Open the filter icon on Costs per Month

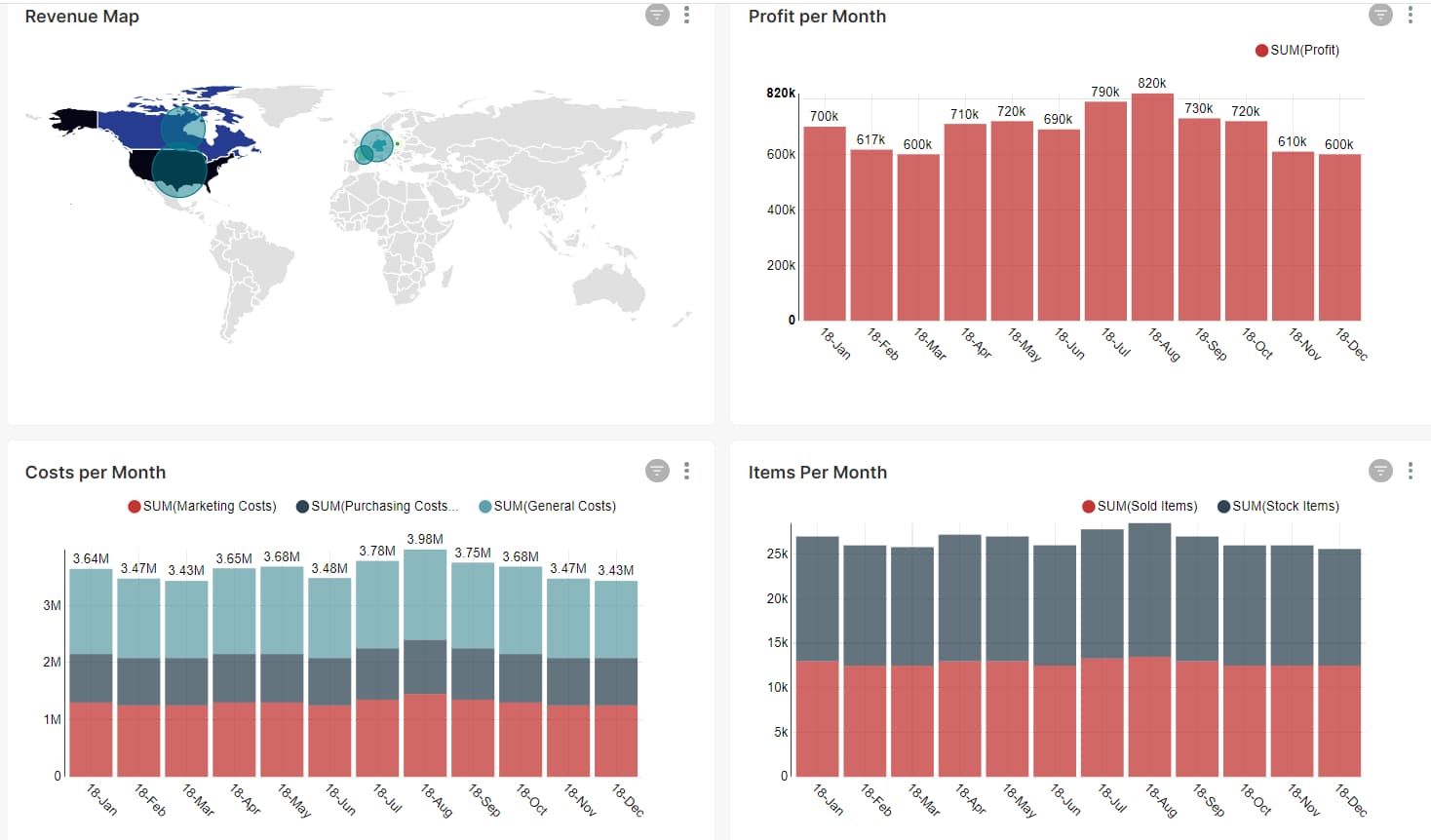[657, 470]
